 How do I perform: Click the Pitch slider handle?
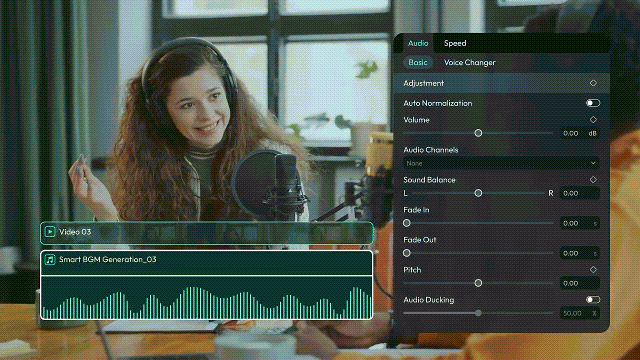478,283
